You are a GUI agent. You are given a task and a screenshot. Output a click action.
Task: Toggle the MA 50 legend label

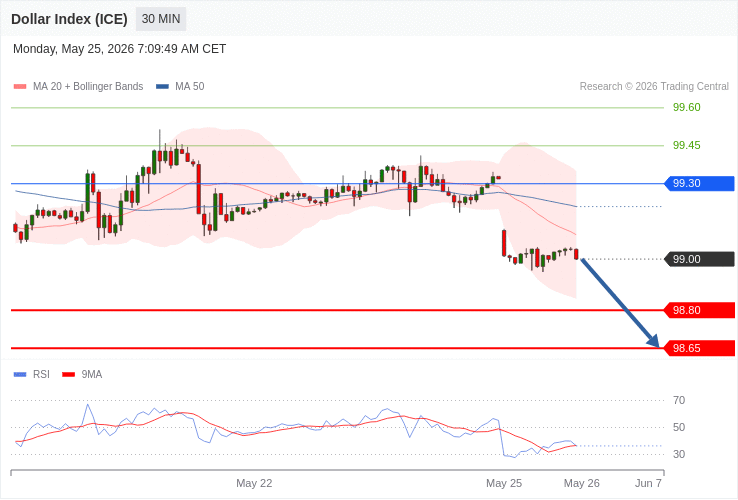(x=190, y=87)
